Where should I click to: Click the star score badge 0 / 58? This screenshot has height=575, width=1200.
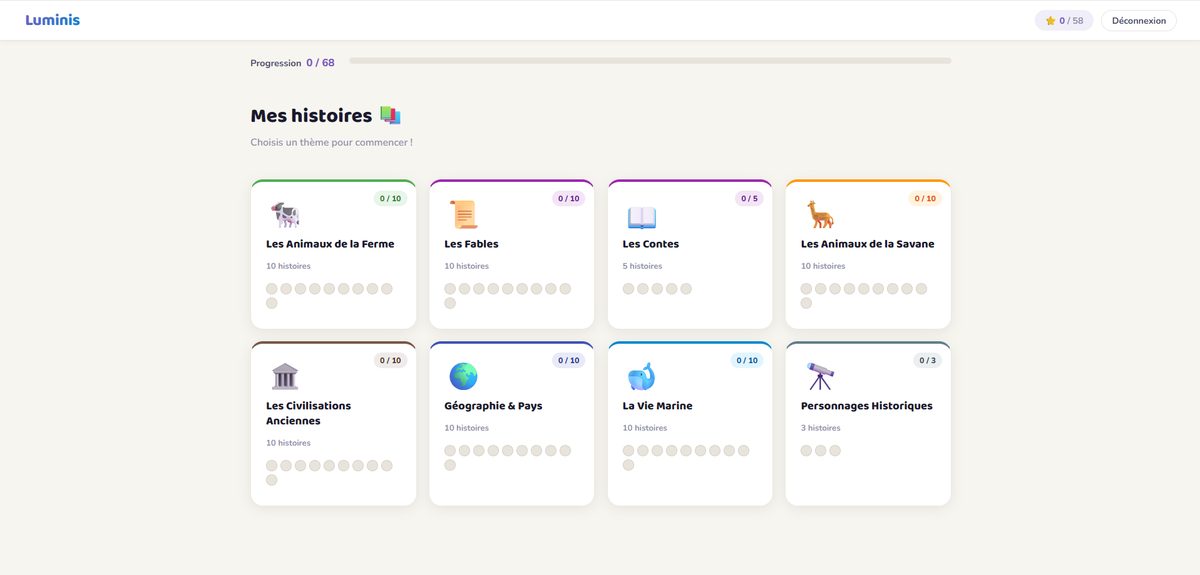pos(1064,20)
